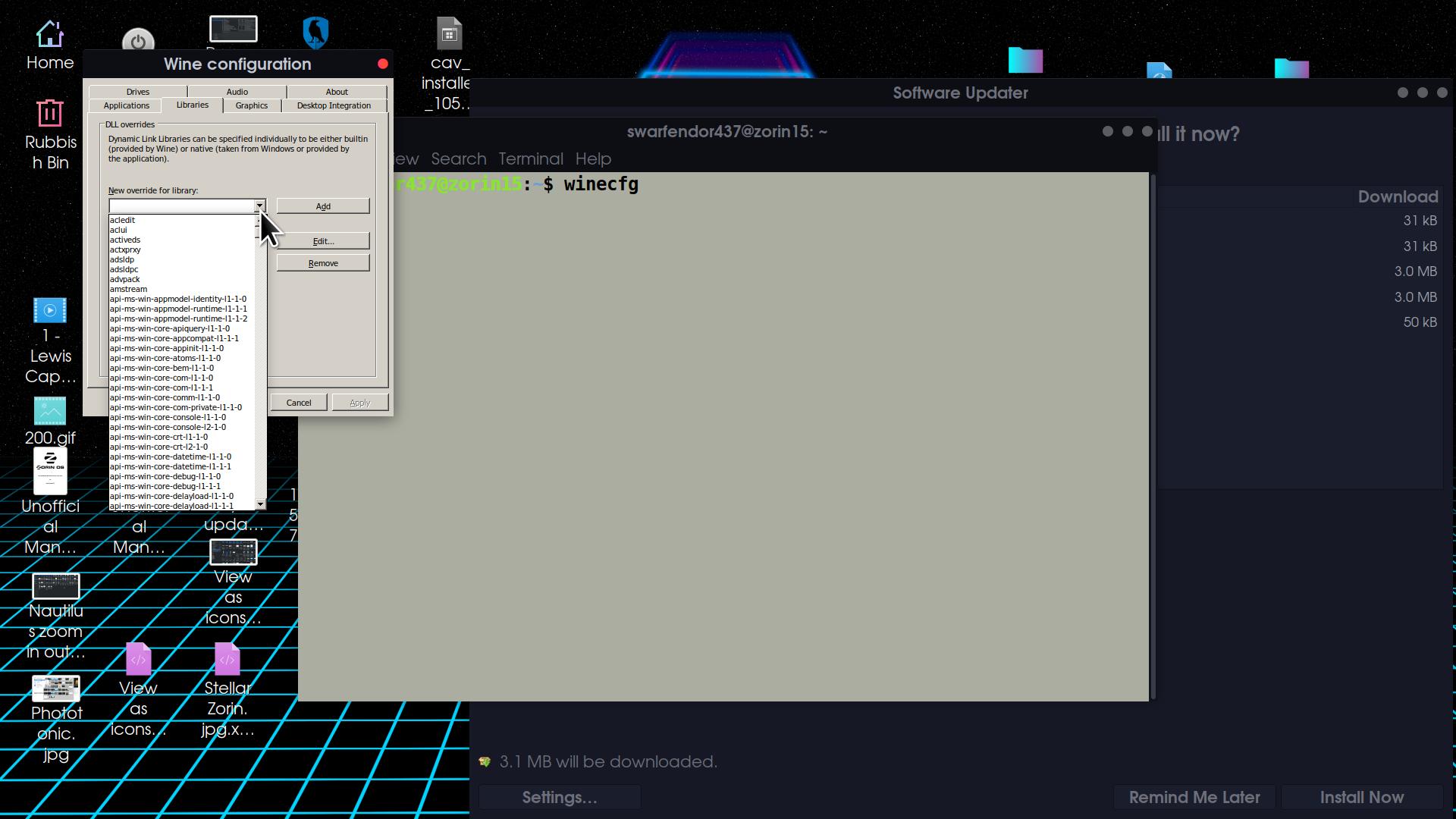The height and width of the screenshot is (819, 1456).
Task: Open the Rubbish Bin icon
Action: click(50, 115)
